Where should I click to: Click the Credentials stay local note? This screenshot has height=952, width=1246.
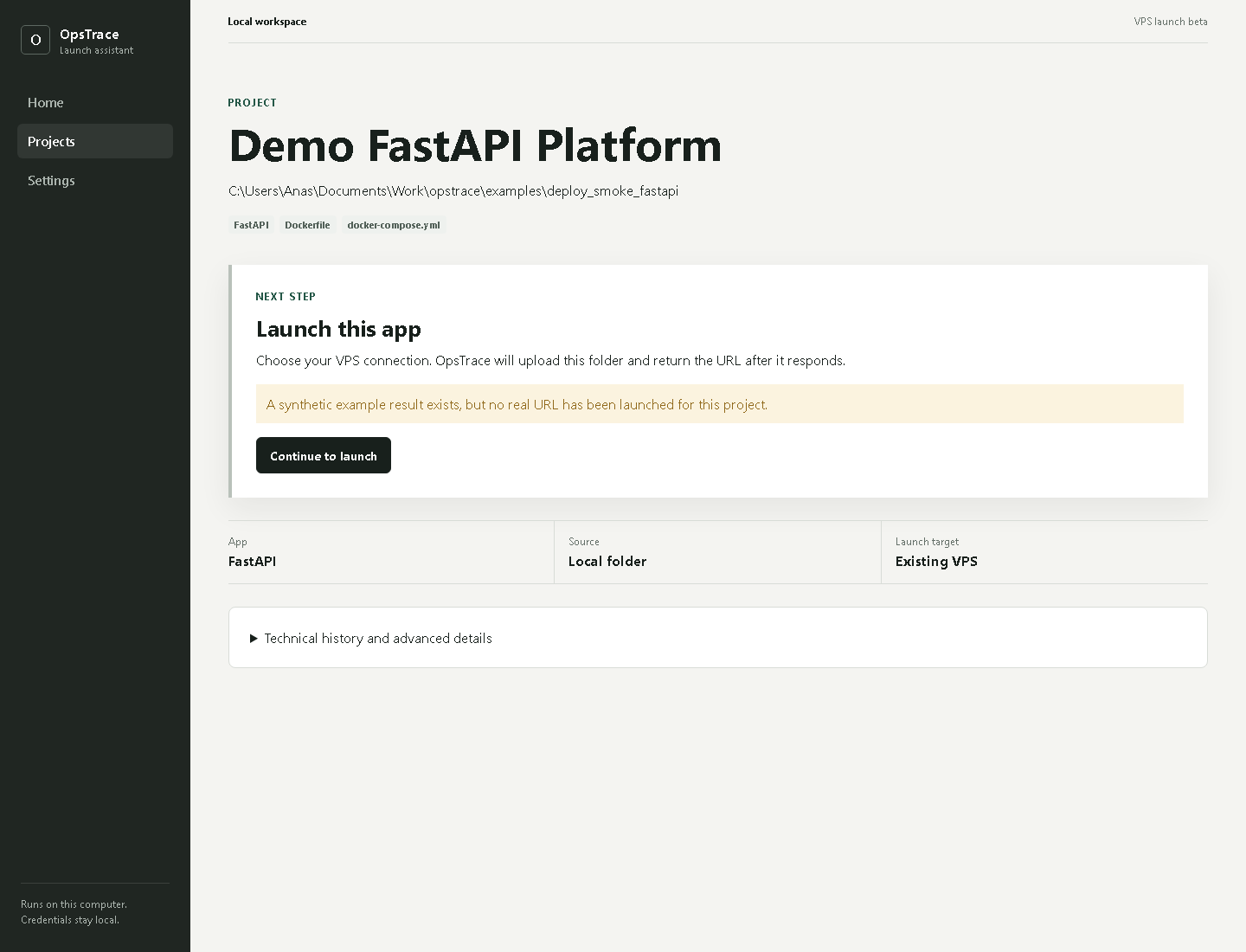click(70, 920)
